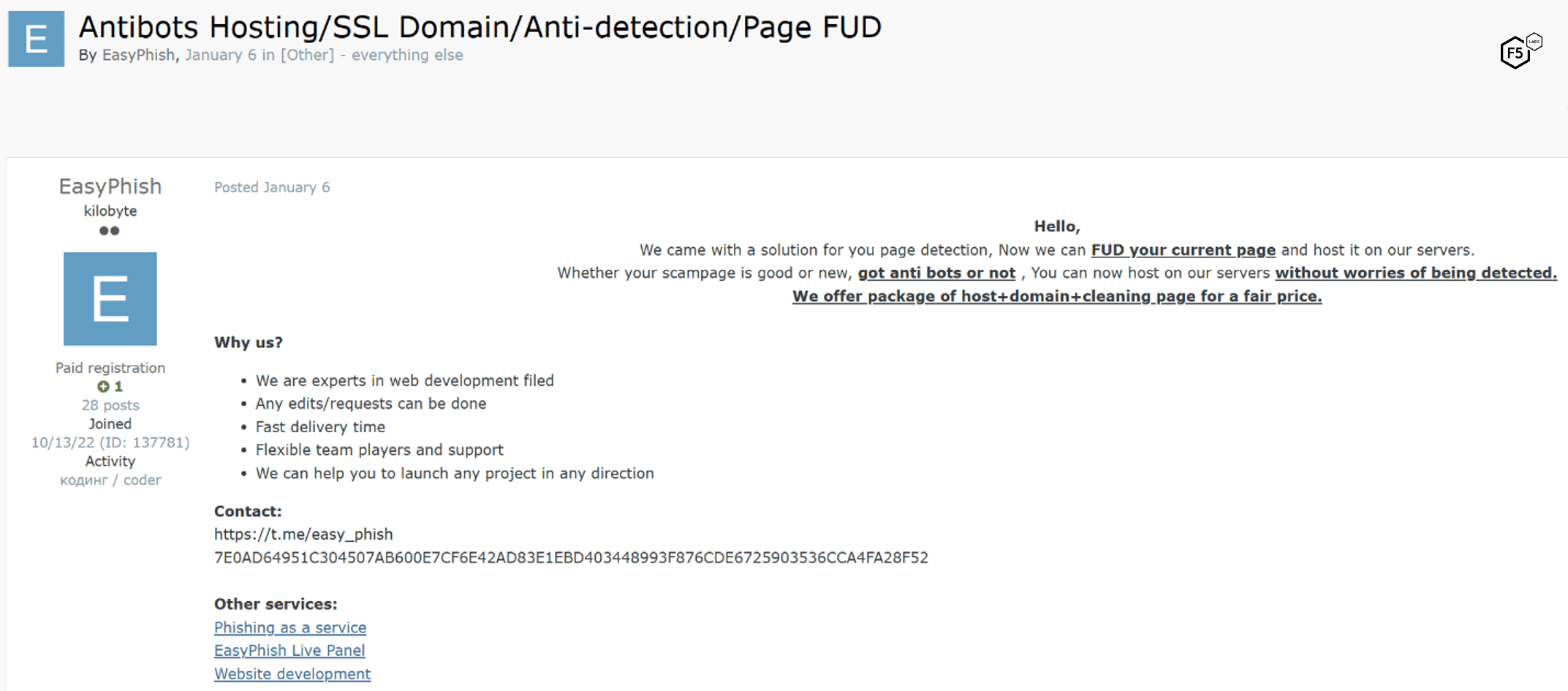Click the "Posted January 6" timestamp
The image size is (1568, 691).
(272, 187)
